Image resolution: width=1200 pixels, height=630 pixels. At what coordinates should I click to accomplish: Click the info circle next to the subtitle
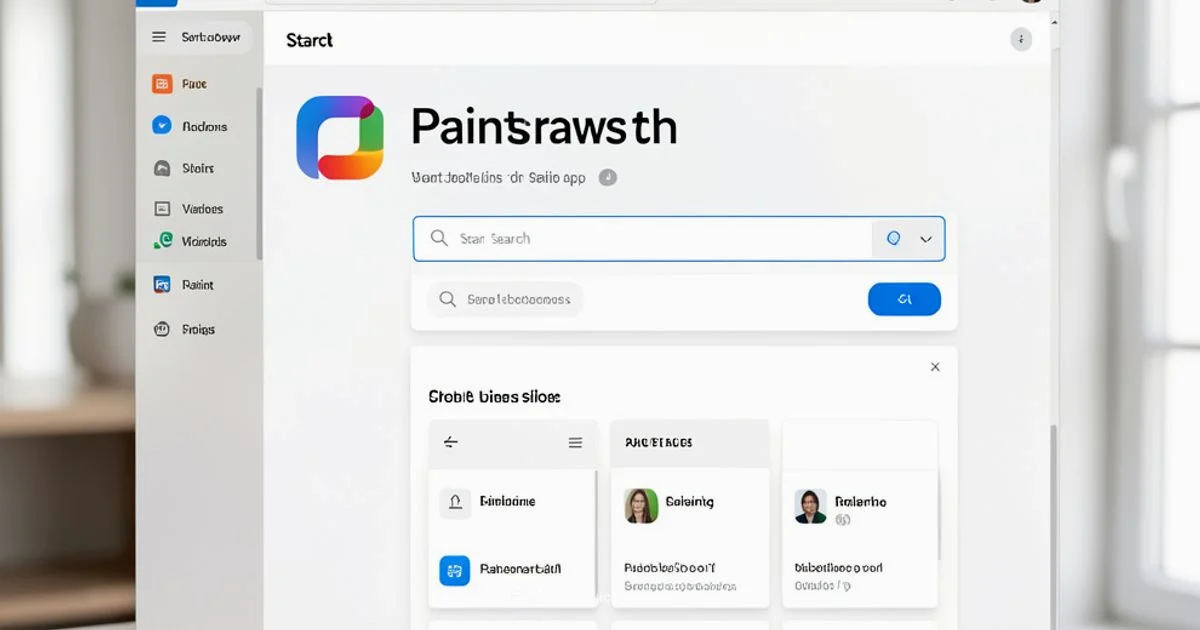click(607, 177)
